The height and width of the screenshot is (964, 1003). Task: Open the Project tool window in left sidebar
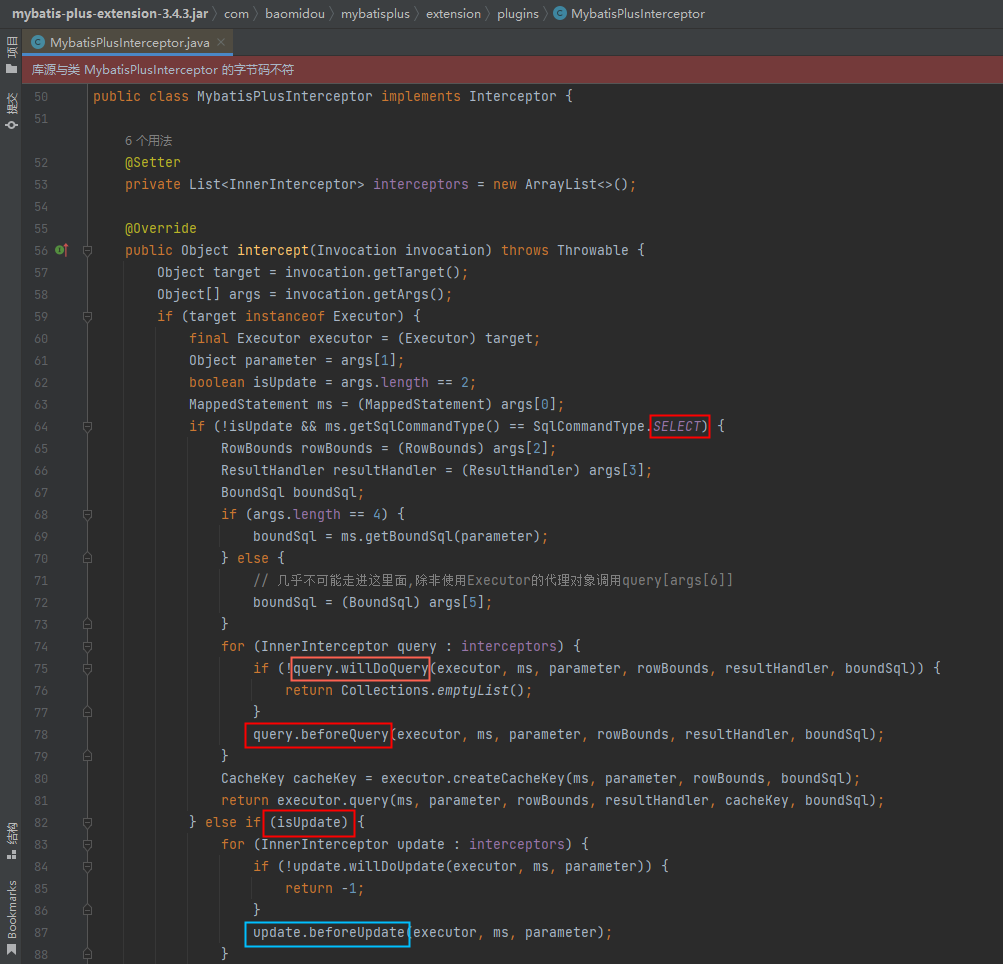click(x=12, y=55)
